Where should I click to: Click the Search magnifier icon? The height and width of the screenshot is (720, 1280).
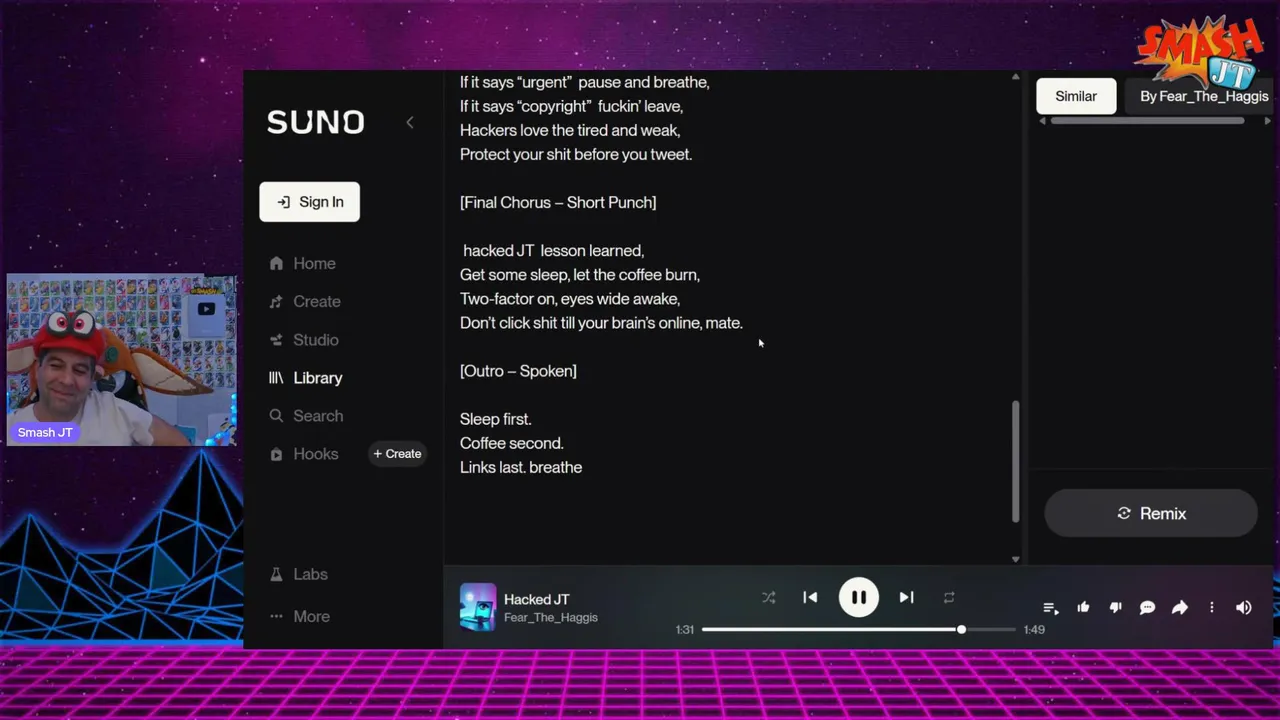276,416
